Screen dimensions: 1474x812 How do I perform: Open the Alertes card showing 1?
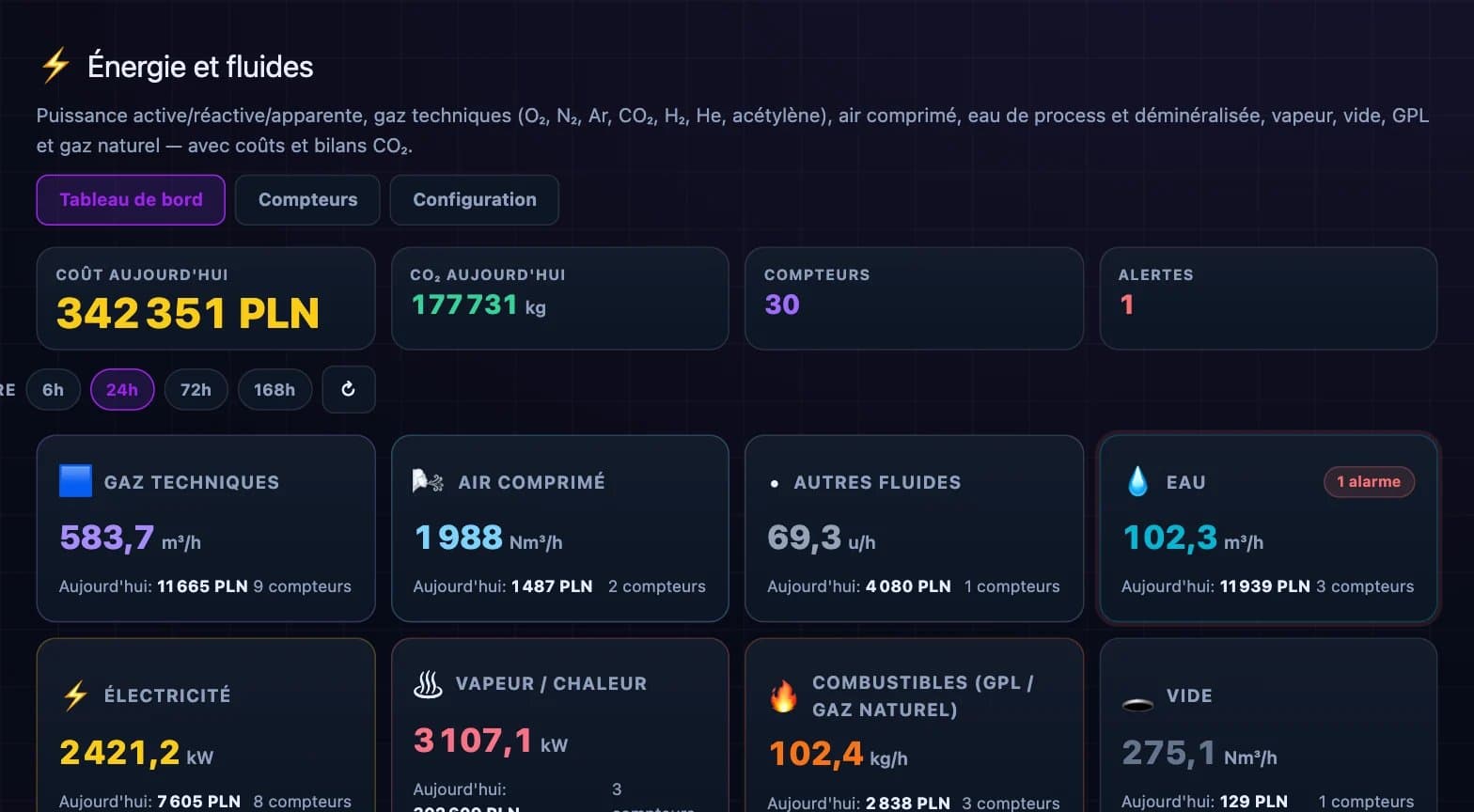(x=1268, y=298)
